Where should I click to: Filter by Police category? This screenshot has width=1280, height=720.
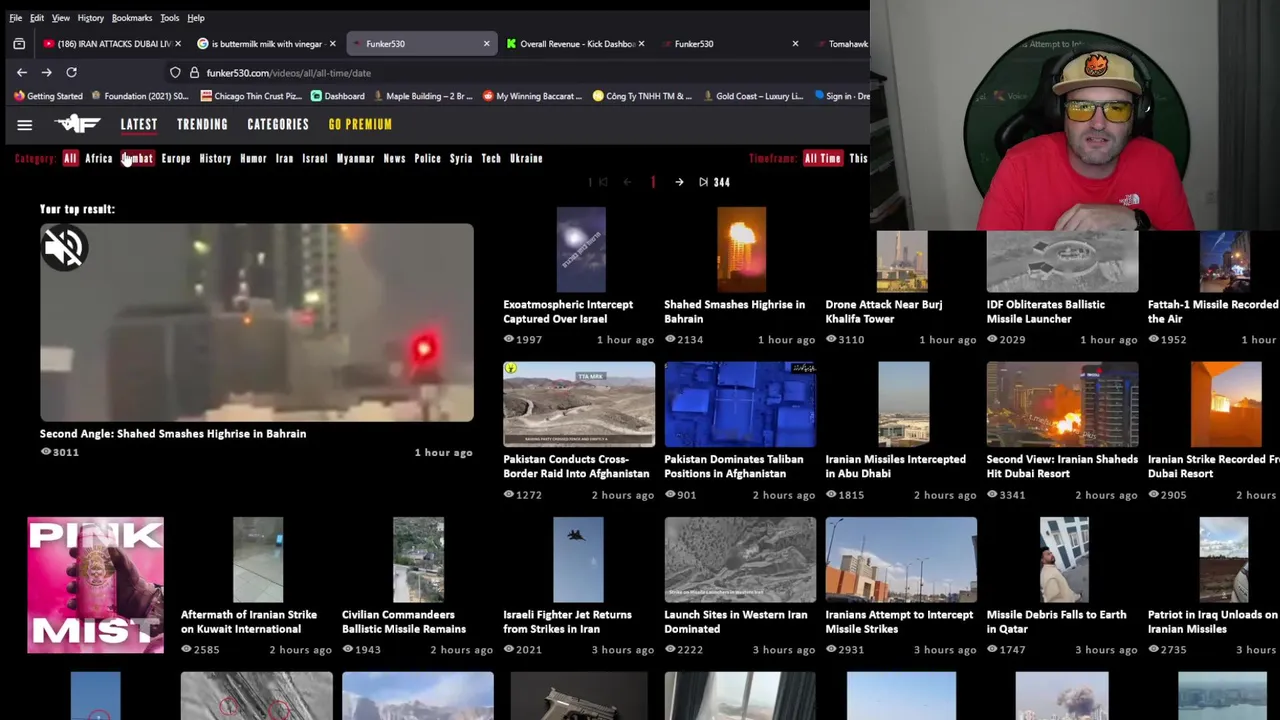pyautogui.click(x=427, y=158)
